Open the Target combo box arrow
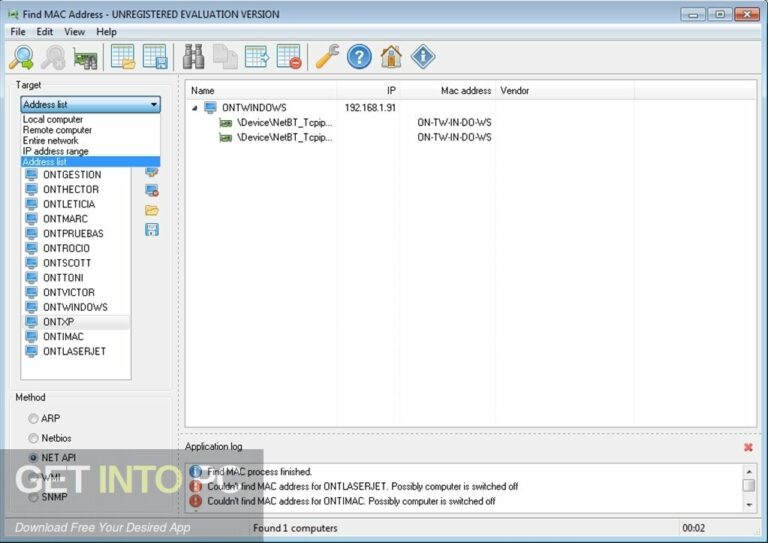 (x=153, y=104)
